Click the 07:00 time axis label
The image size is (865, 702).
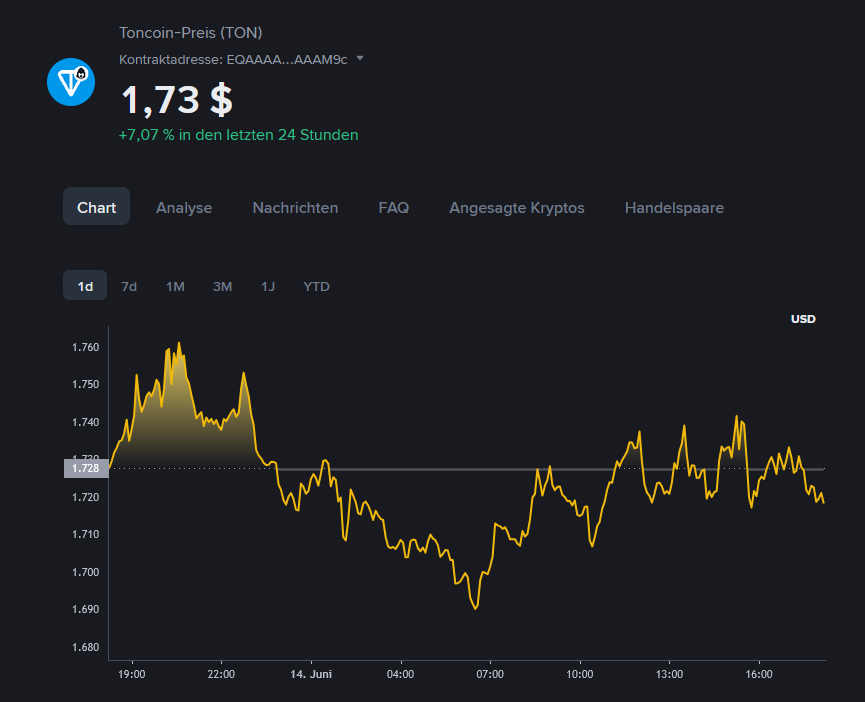tap(490, 674)
